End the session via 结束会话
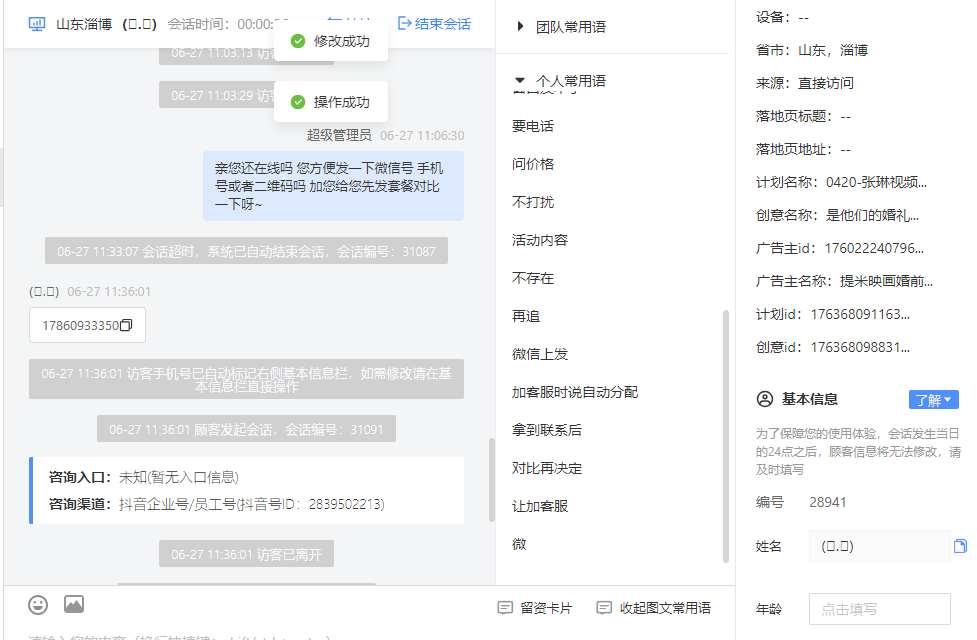Image resolution: width=977 pixels, height=640 pixels. pyautogui.click(x=434, y=24)
